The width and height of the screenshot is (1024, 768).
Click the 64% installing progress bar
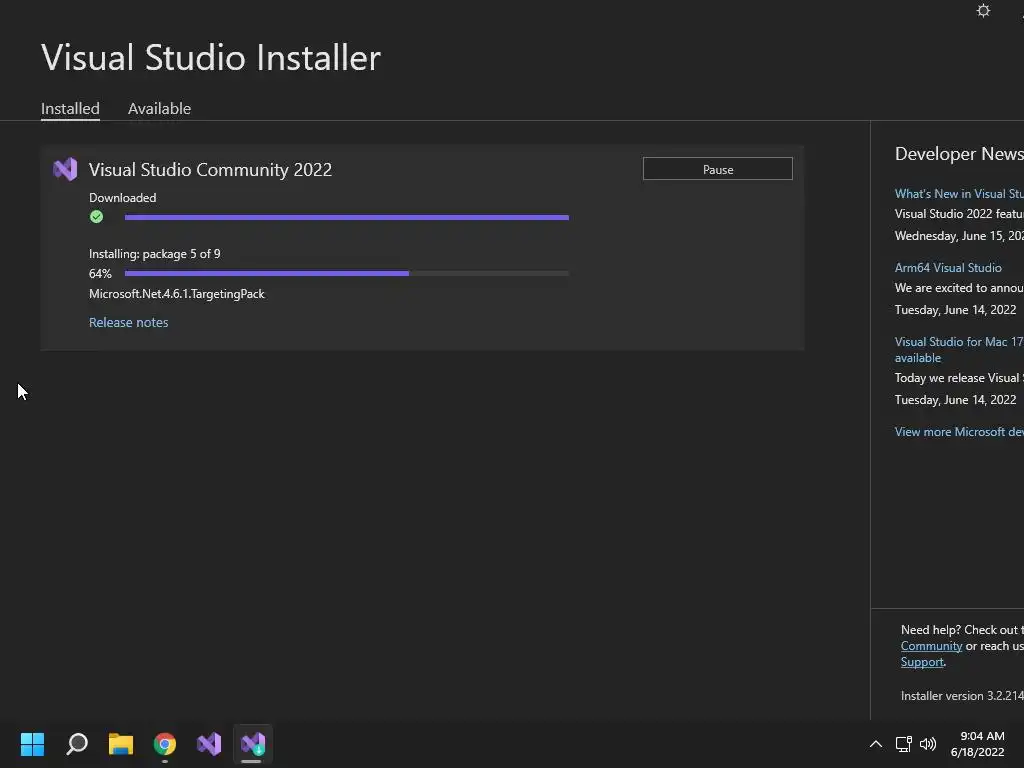(347, 274)
